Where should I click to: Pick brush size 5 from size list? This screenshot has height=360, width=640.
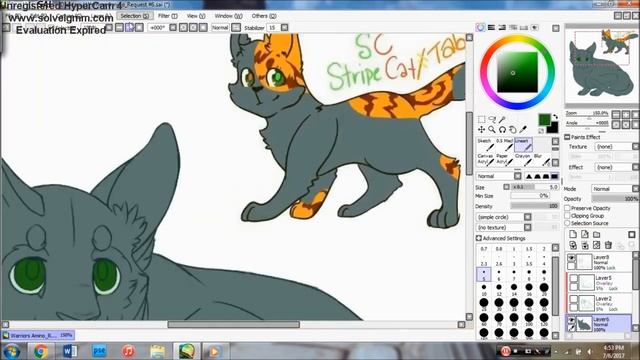(484, 274)
